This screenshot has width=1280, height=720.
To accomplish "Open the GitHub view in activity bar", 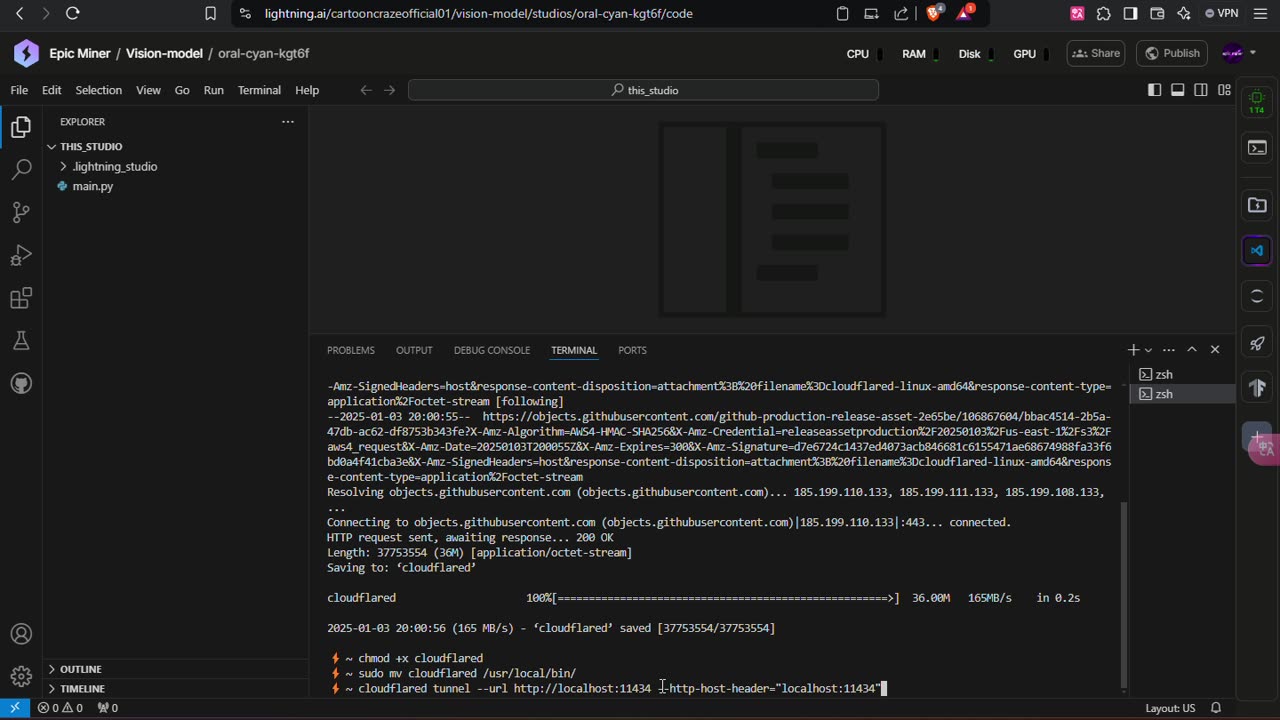I will [x=21, y=384].
